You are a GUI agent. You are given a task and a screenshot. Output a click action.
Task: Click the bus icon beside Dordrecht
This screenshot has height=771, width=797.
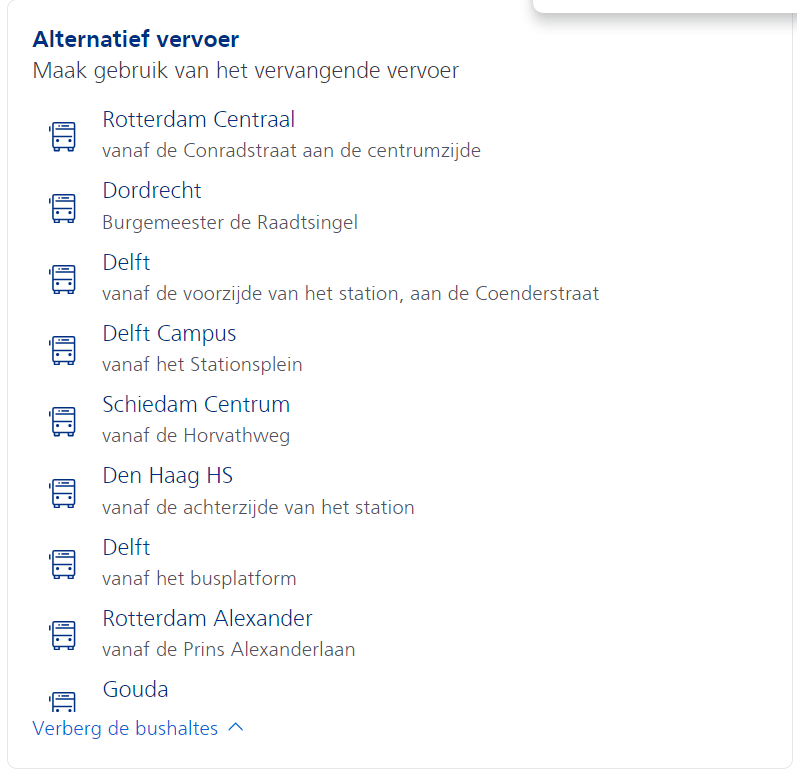pos(63,208)
